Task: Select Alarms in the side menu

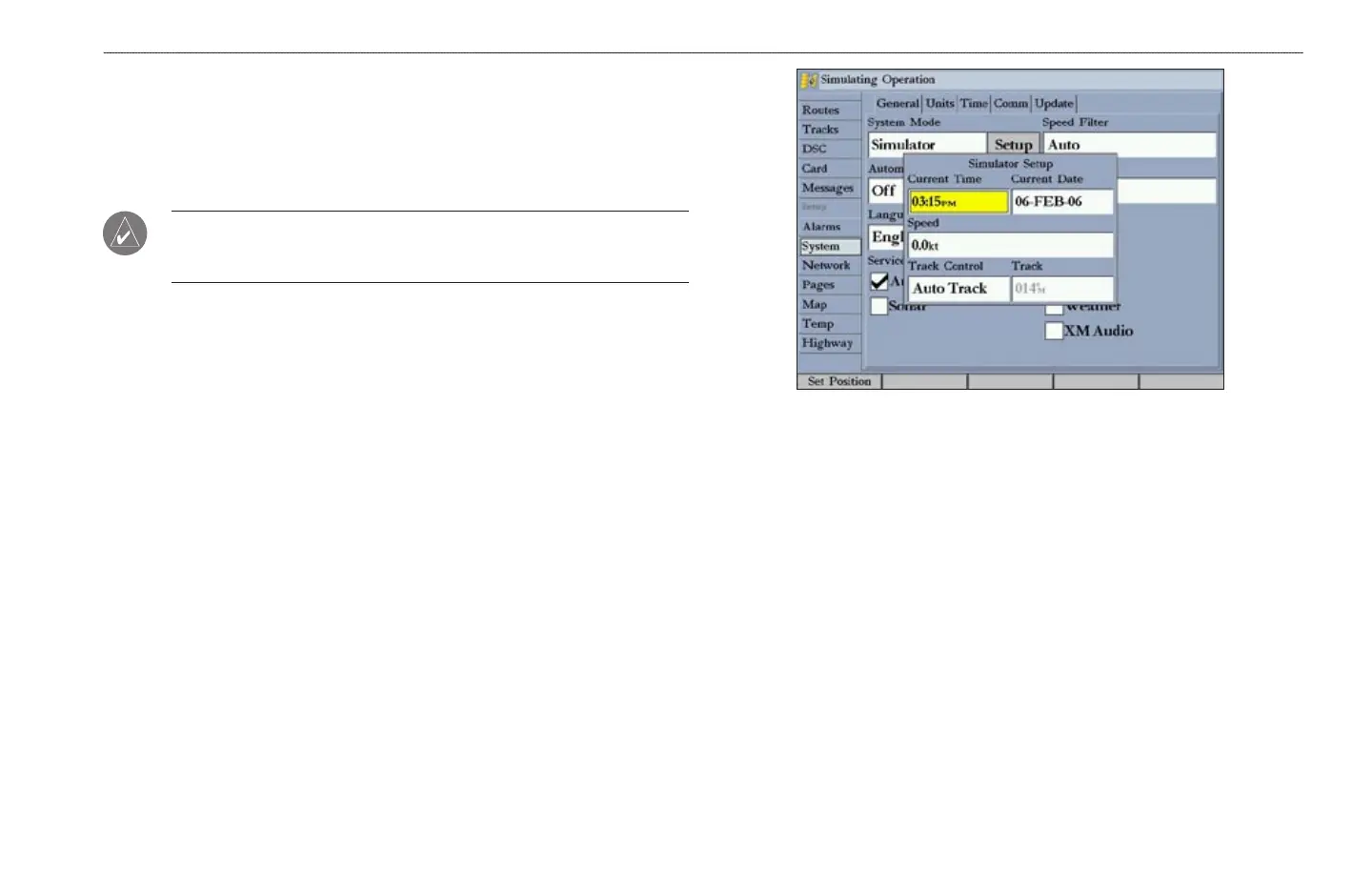Action: 830,227
